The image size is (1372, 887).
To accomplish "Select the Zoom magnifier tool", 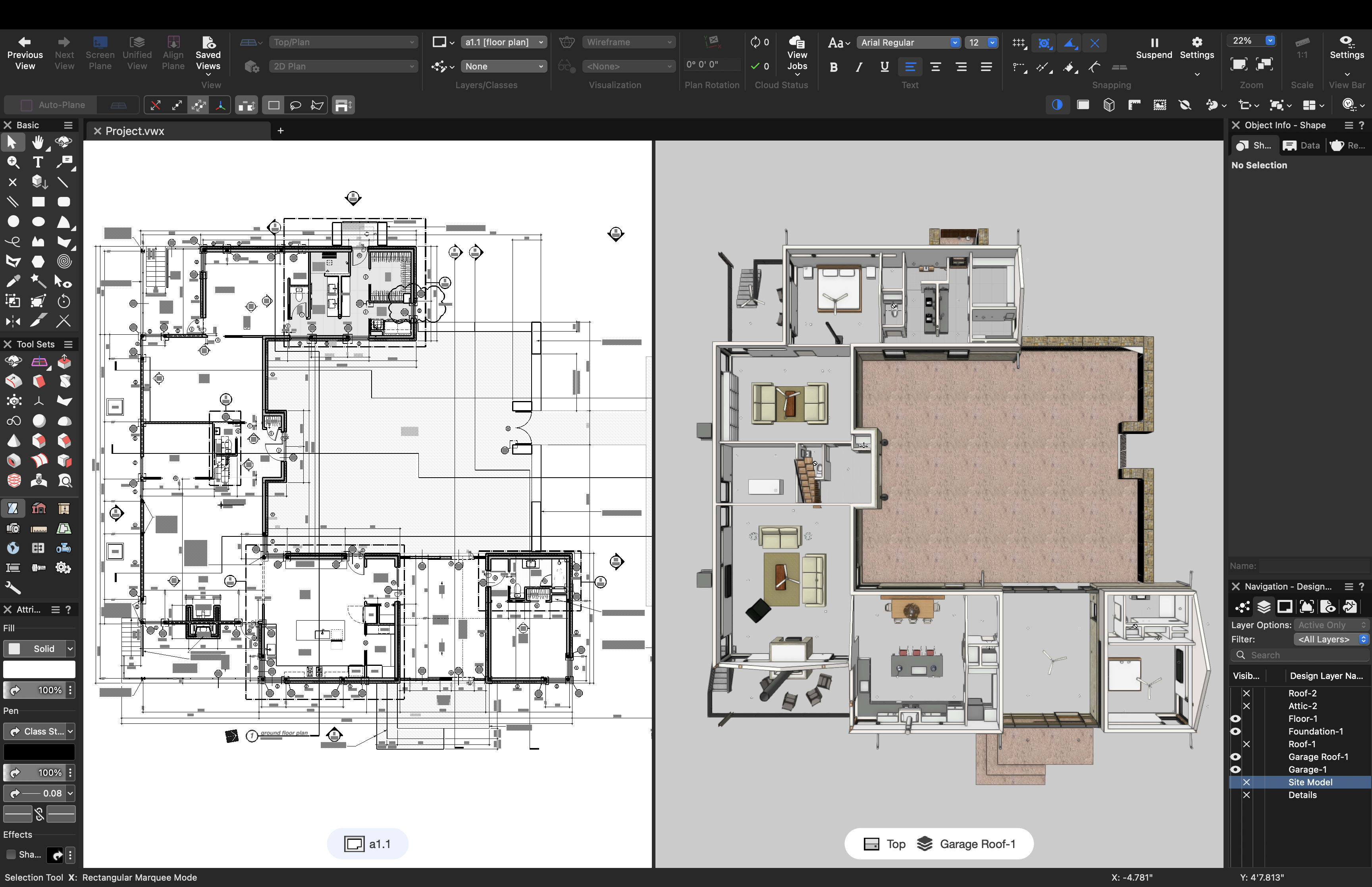I will [x=13, y=162].
